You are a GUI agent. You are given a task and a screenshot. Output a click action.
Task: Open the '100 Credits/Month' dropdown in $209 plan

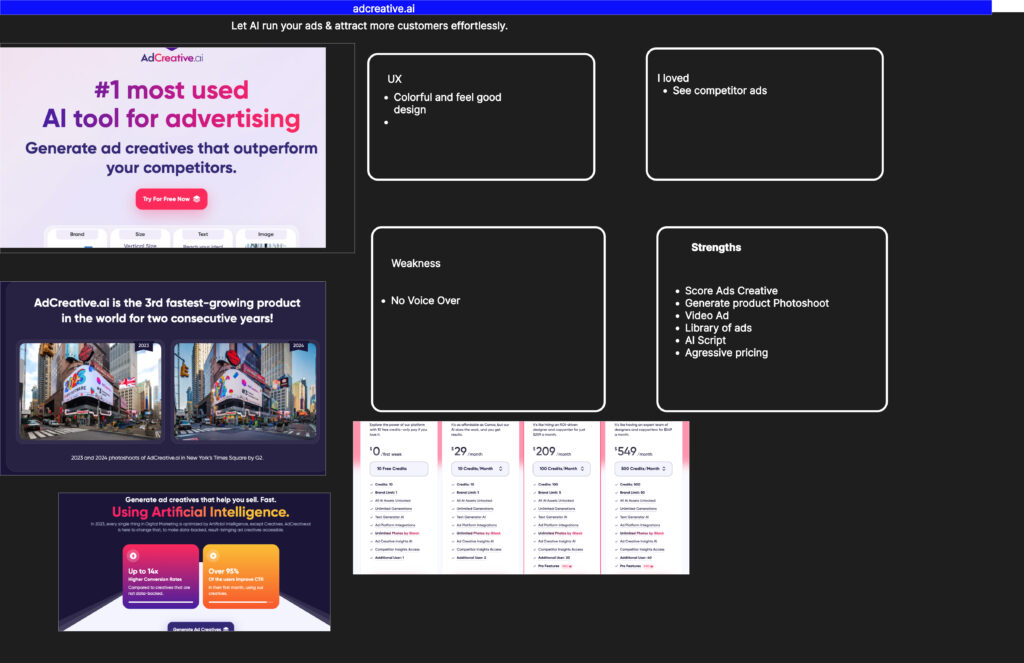pos(558,468)
